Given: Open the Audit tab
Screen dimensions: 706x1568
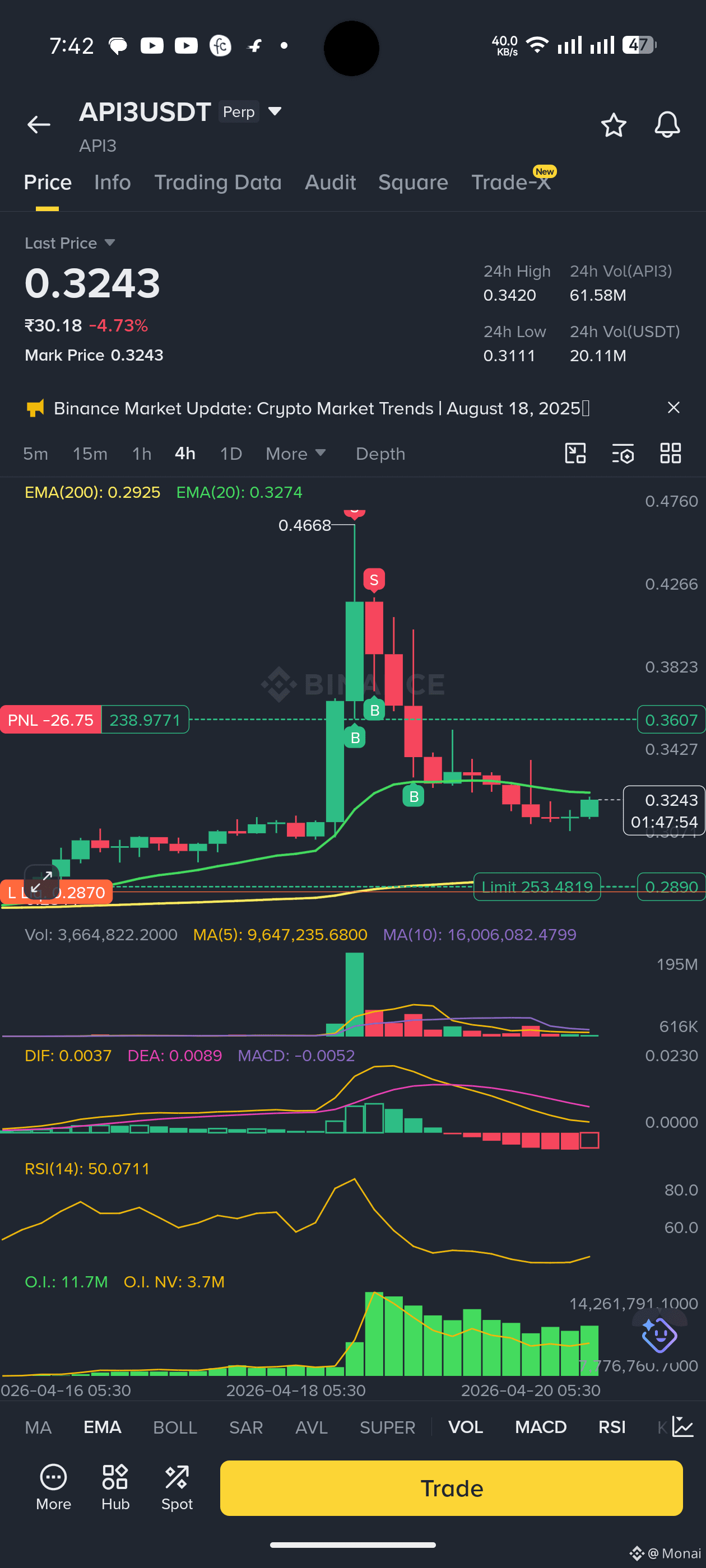Looking at the screenshot, I should coord(330,182).
